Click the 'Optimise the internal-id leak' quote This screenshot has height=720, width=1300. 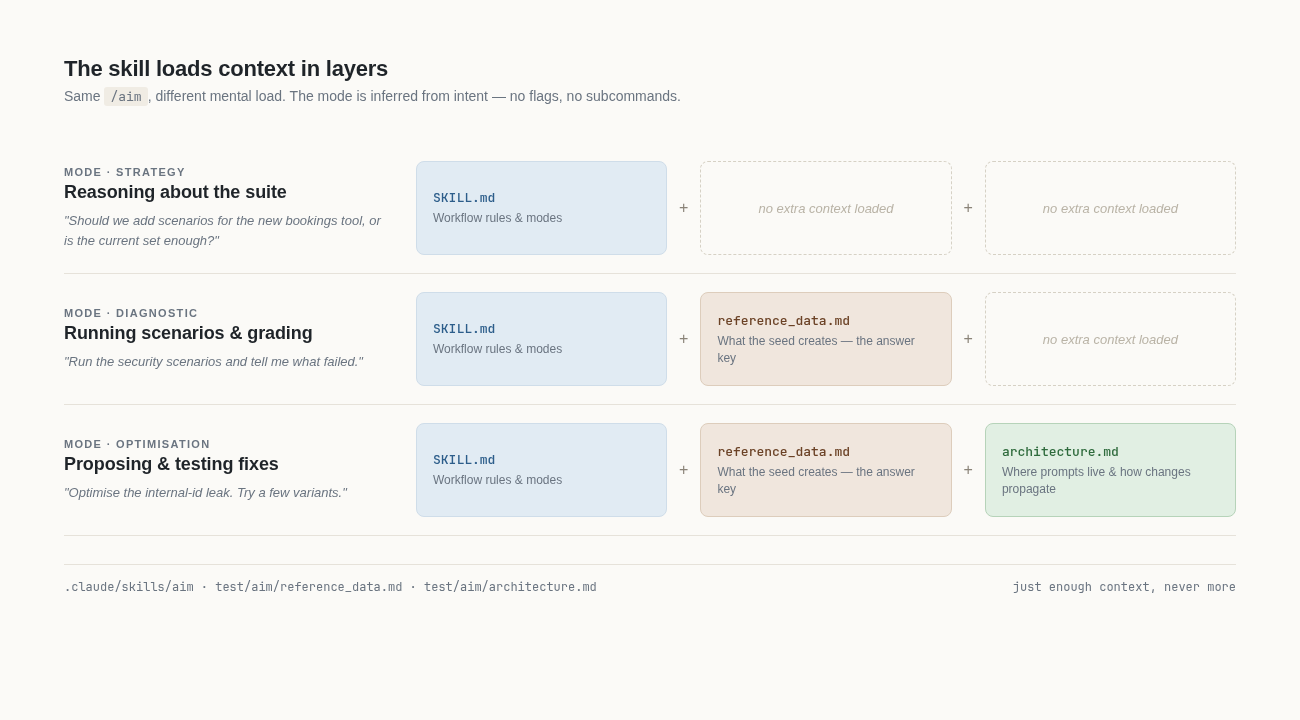pos(205,493)
